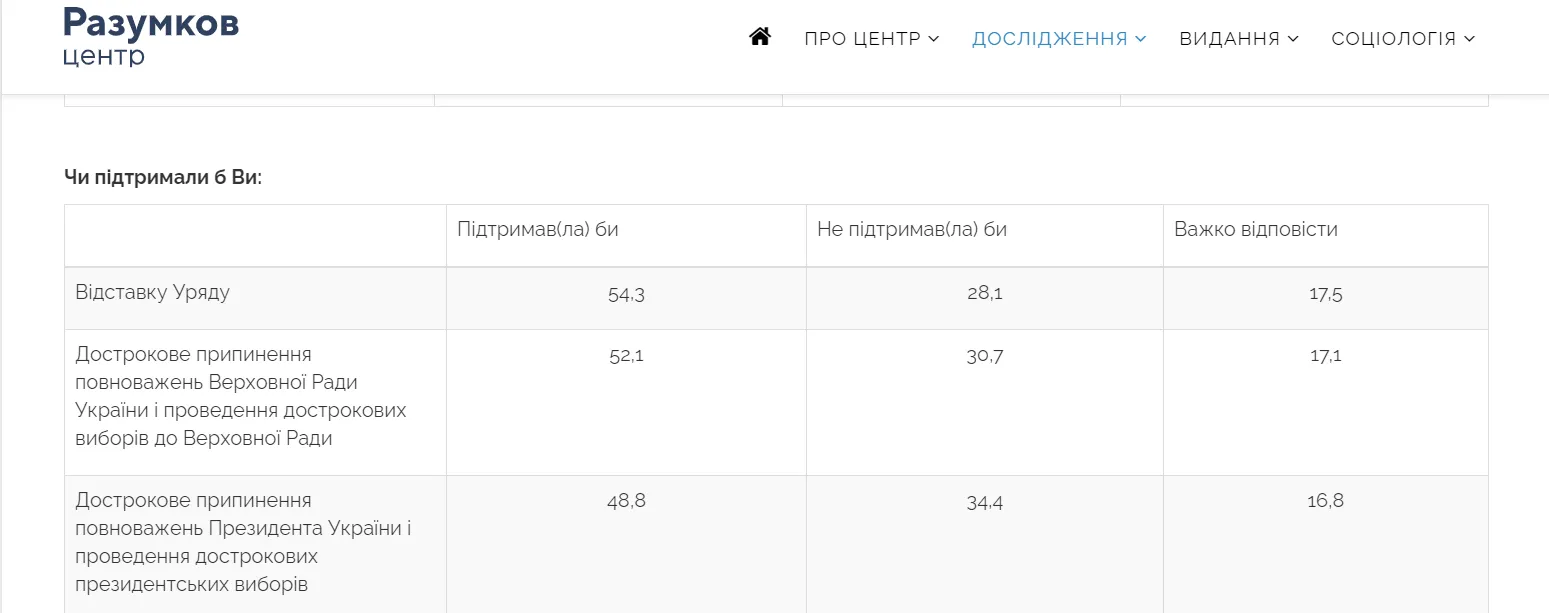
Task: Click the home icon in navigation bar
Action: [760, 37]
